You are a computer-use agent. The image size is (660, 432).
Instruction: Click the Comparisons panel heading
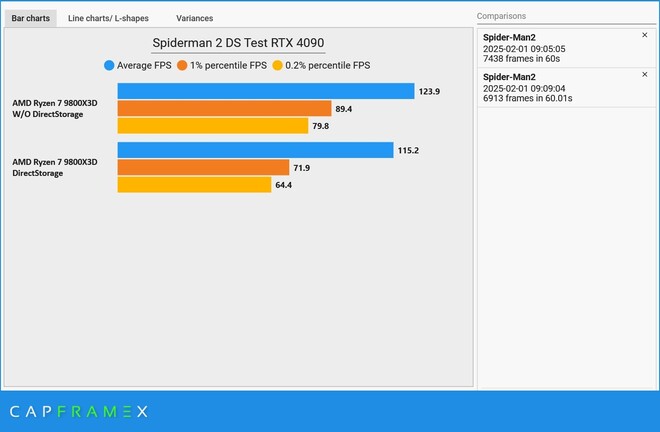pos(501,16)
